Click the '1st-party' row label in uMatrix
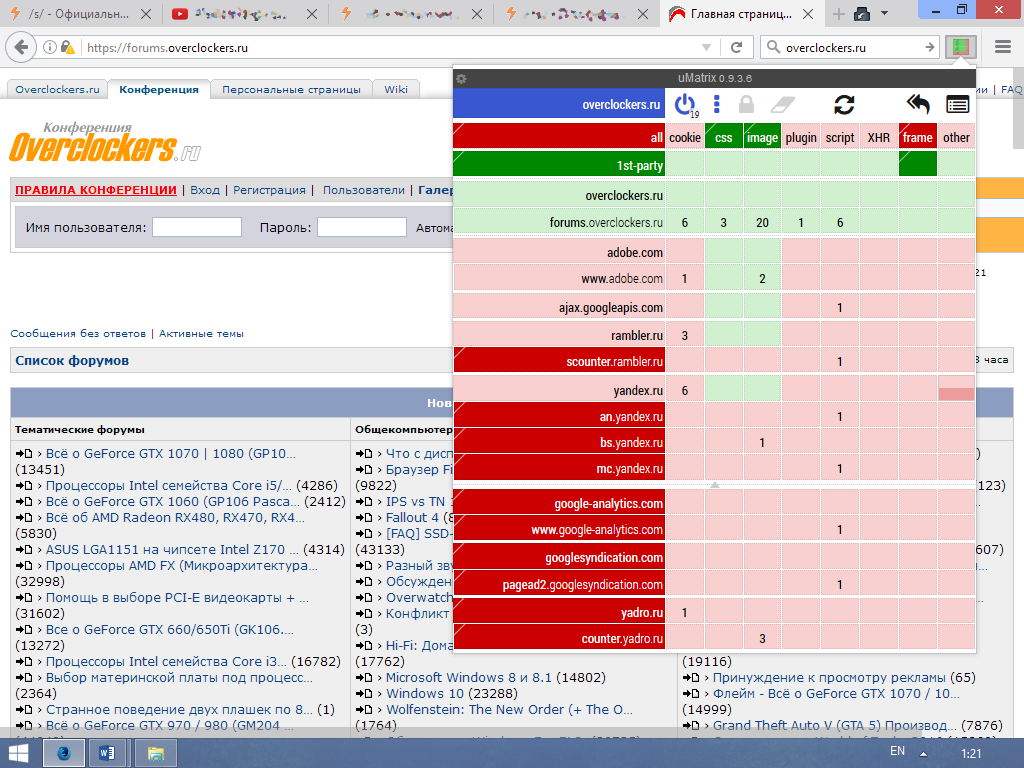The image size is (1024, 768). 559,165
